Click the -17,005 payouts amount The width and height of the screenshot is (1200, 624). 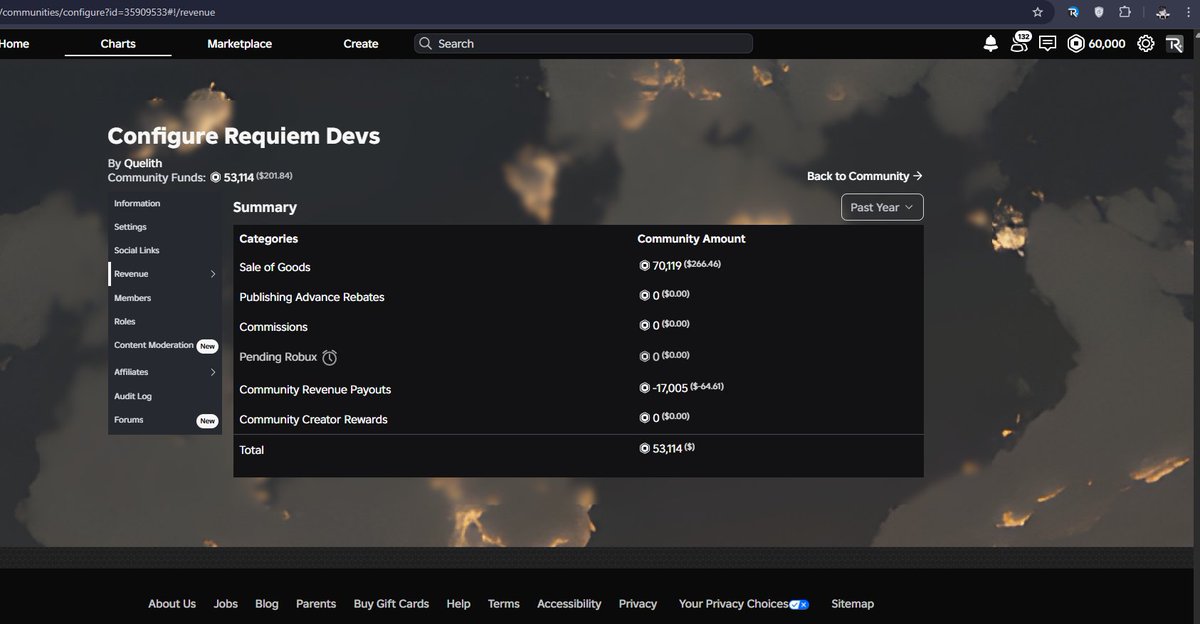click(670, 388)
